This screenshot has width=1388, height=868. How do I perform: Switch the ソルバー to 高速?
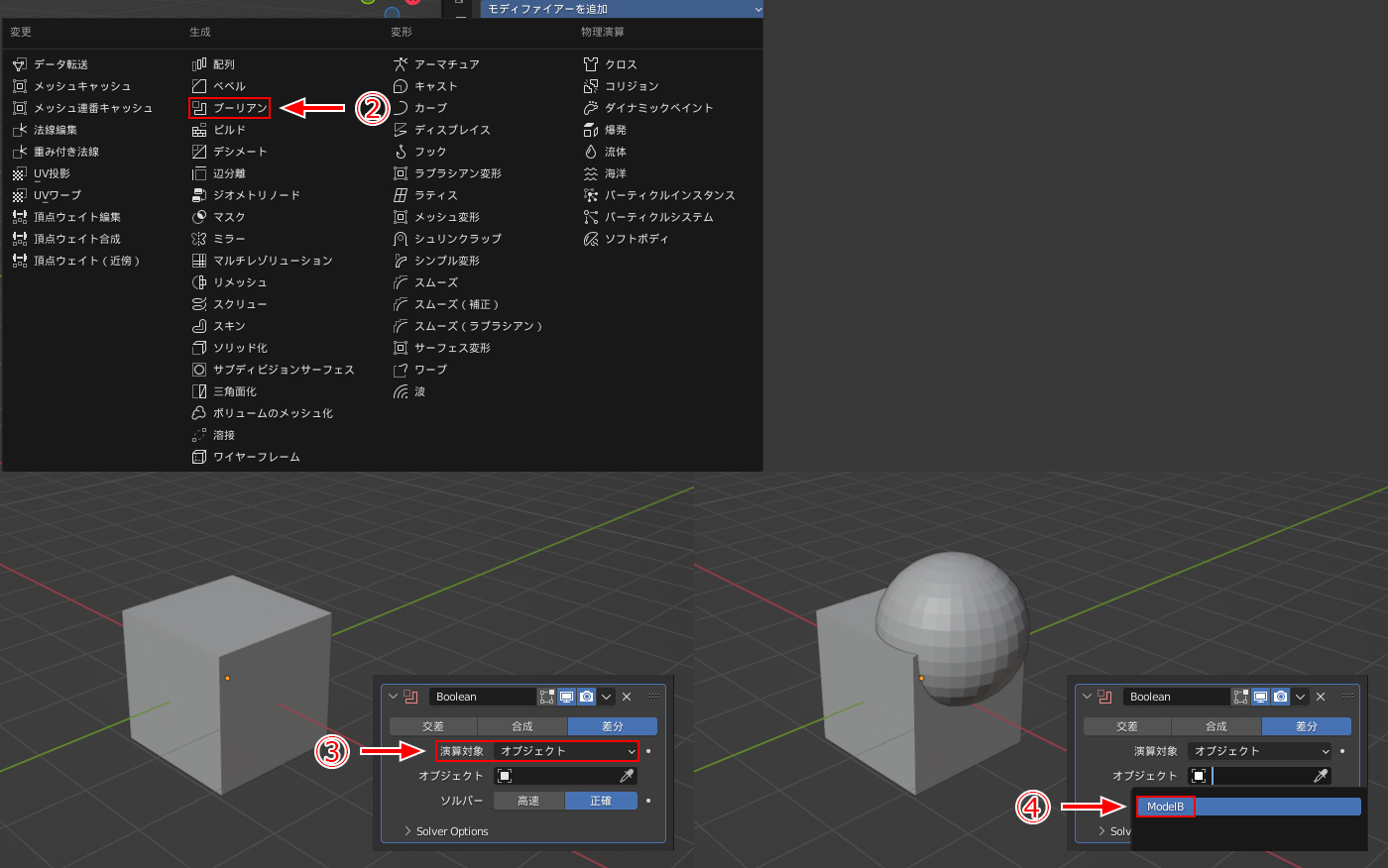point(528,801)
